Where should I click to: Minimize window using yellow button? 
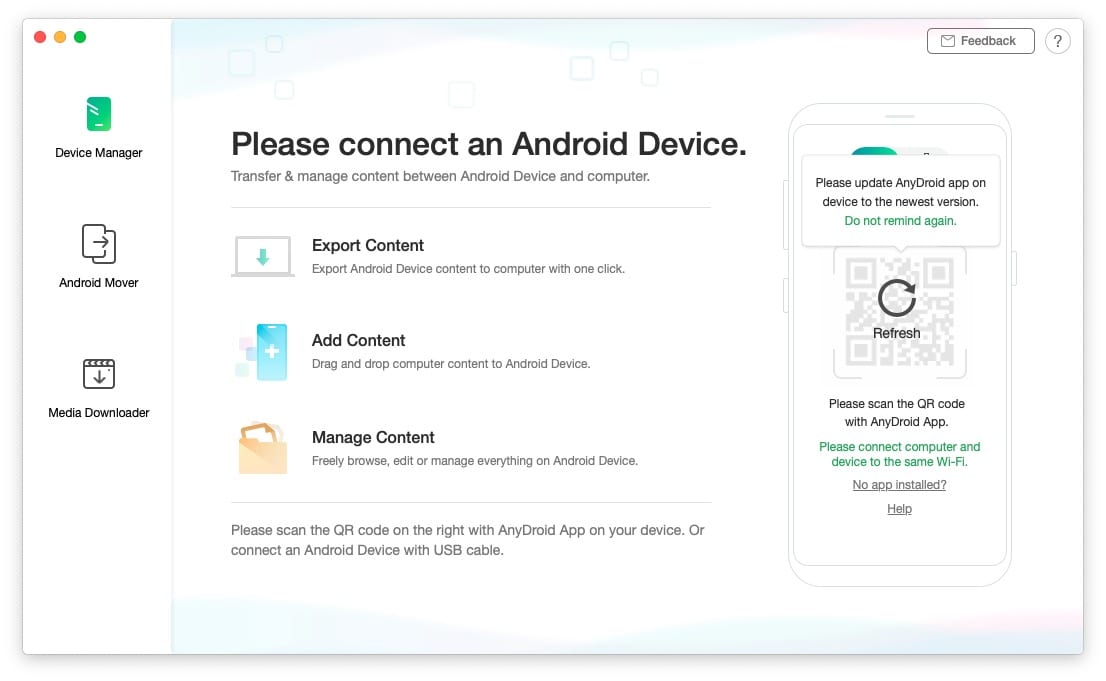point(60,37)
